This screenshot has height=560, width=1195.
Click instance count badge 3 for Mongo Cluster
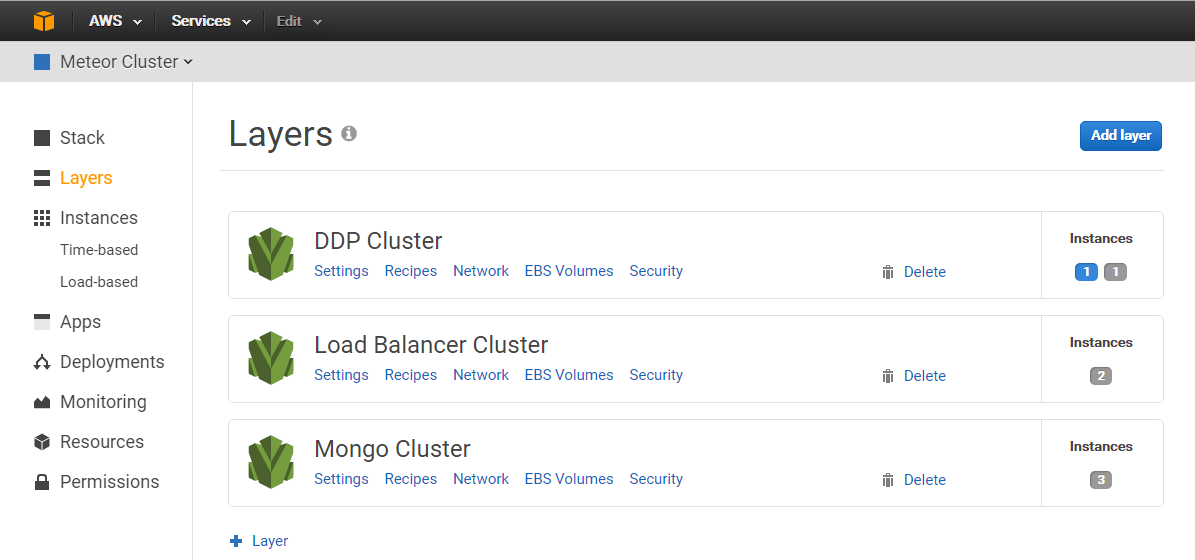[x=1100, y=480]
